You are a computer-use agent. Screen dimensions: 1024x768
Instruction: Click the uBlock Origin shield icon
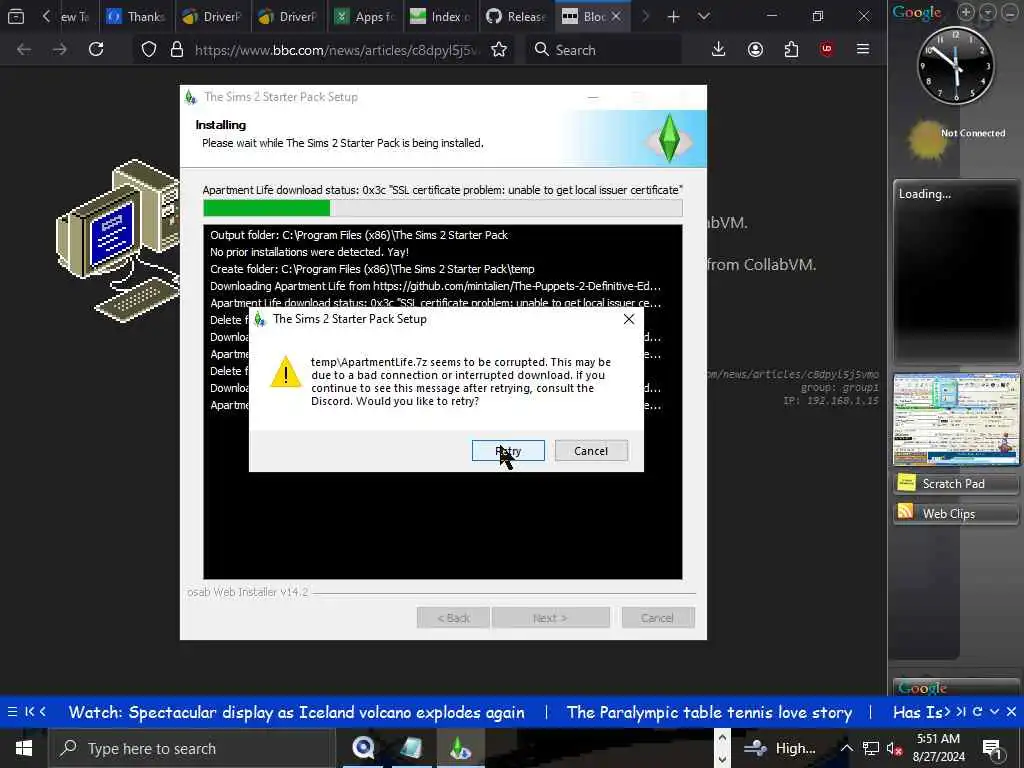tap(827, 50)
